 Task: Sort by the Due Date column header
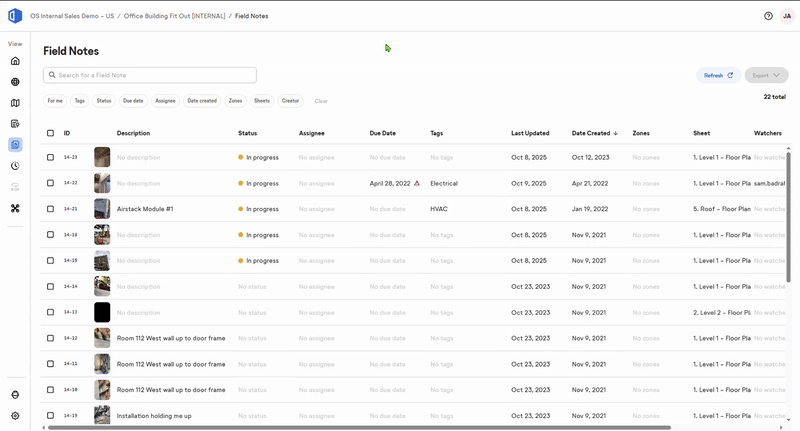pyautogui.click(x=383, y=133)
